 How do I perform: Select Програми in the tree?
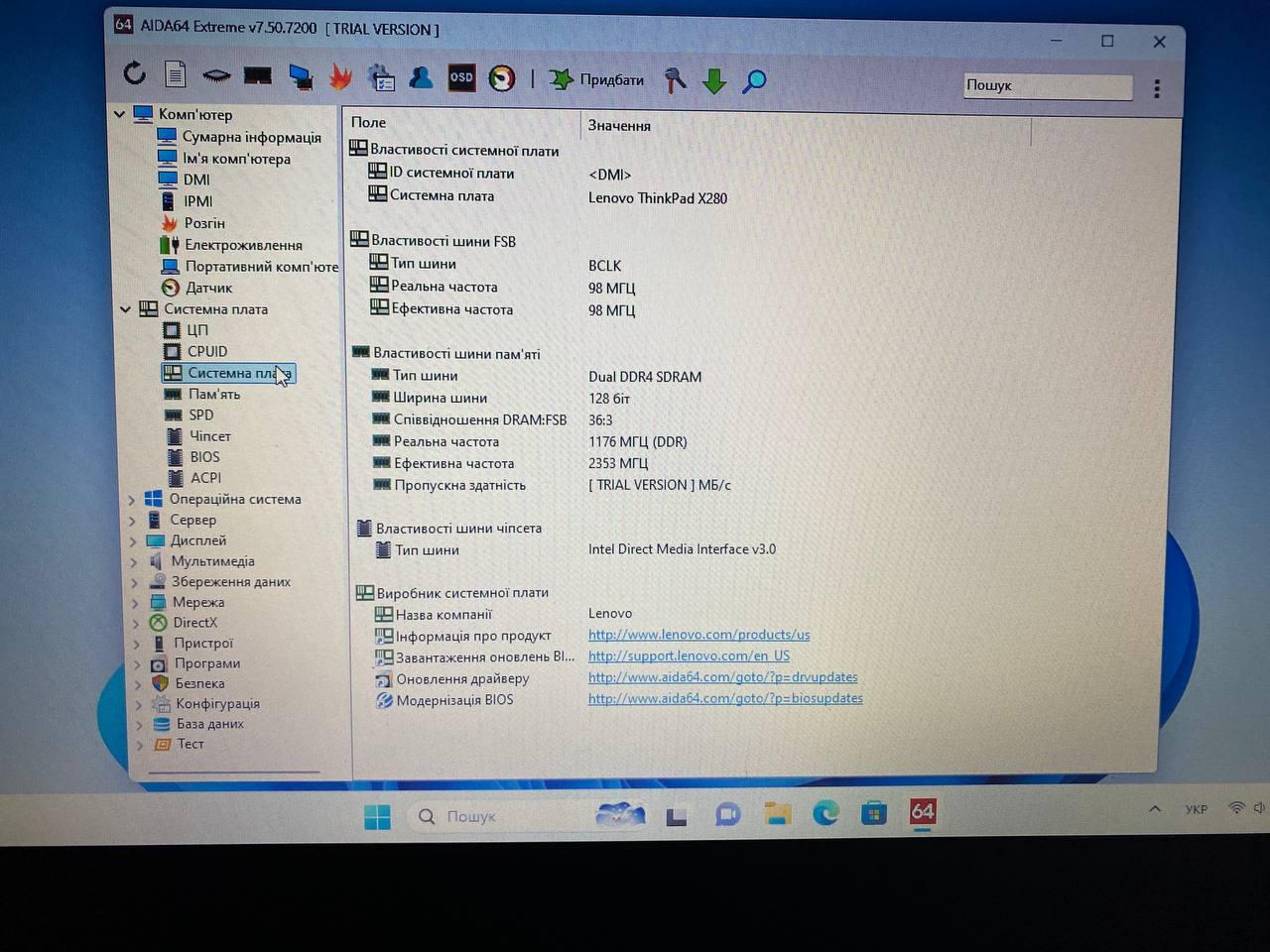click(207, 663)
